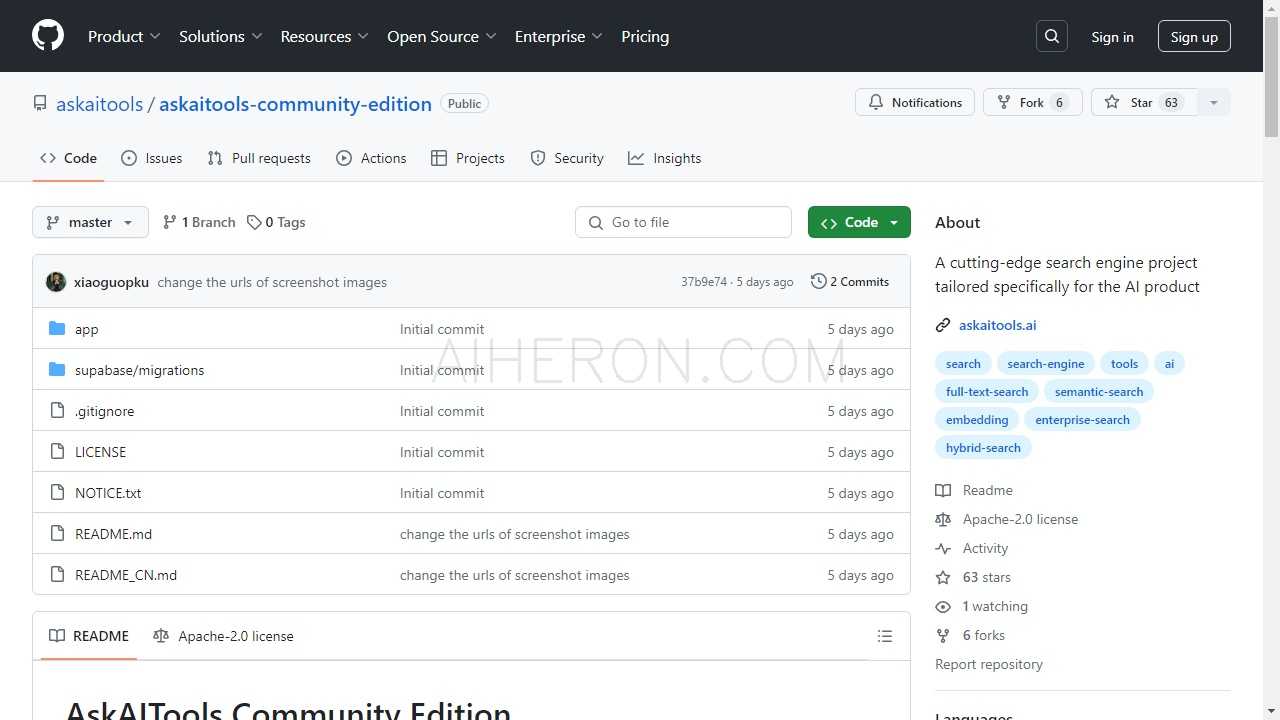Open the Security tab
This screenshot has height=720, width=1280.
click(567, 158)
